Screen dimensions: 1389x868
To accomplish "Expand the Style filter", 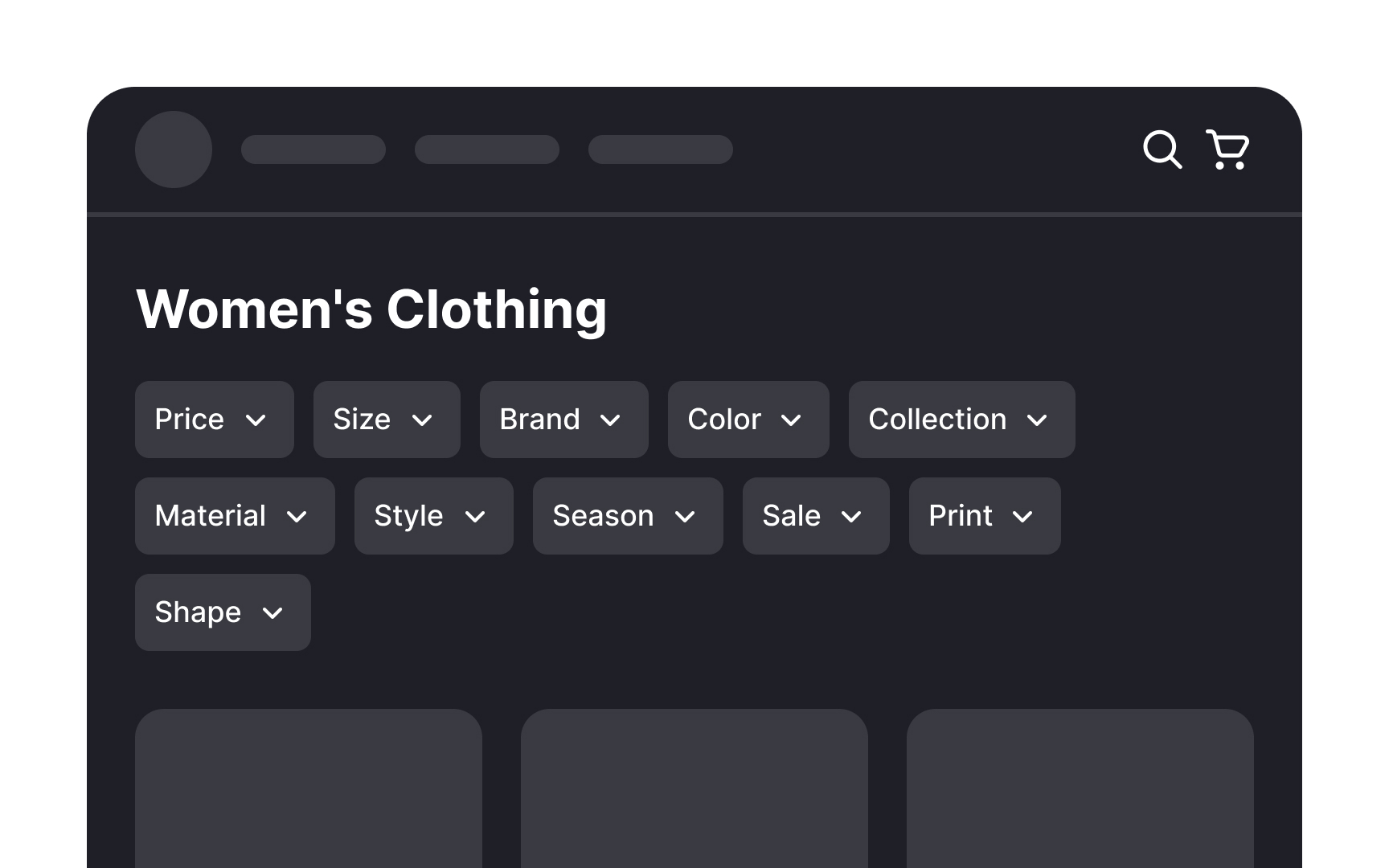I will [x=434, y=516].
